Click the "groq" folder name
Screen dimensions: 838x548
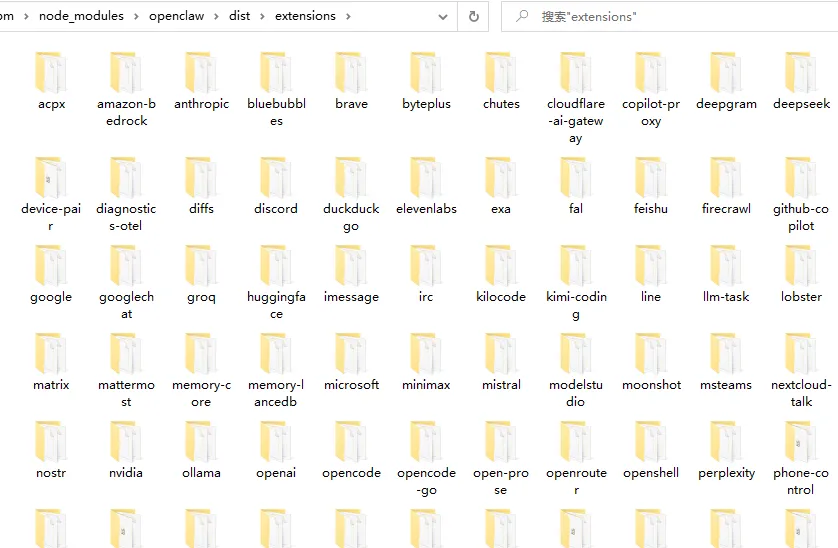tap(201, 297)
